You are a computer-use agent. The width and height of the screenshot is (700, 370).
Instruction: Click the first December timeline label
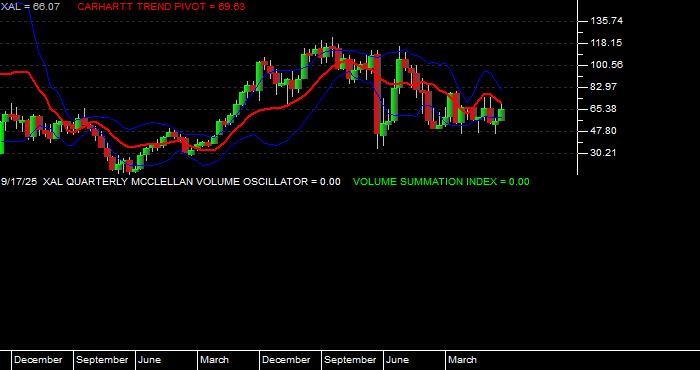[38, 360]
